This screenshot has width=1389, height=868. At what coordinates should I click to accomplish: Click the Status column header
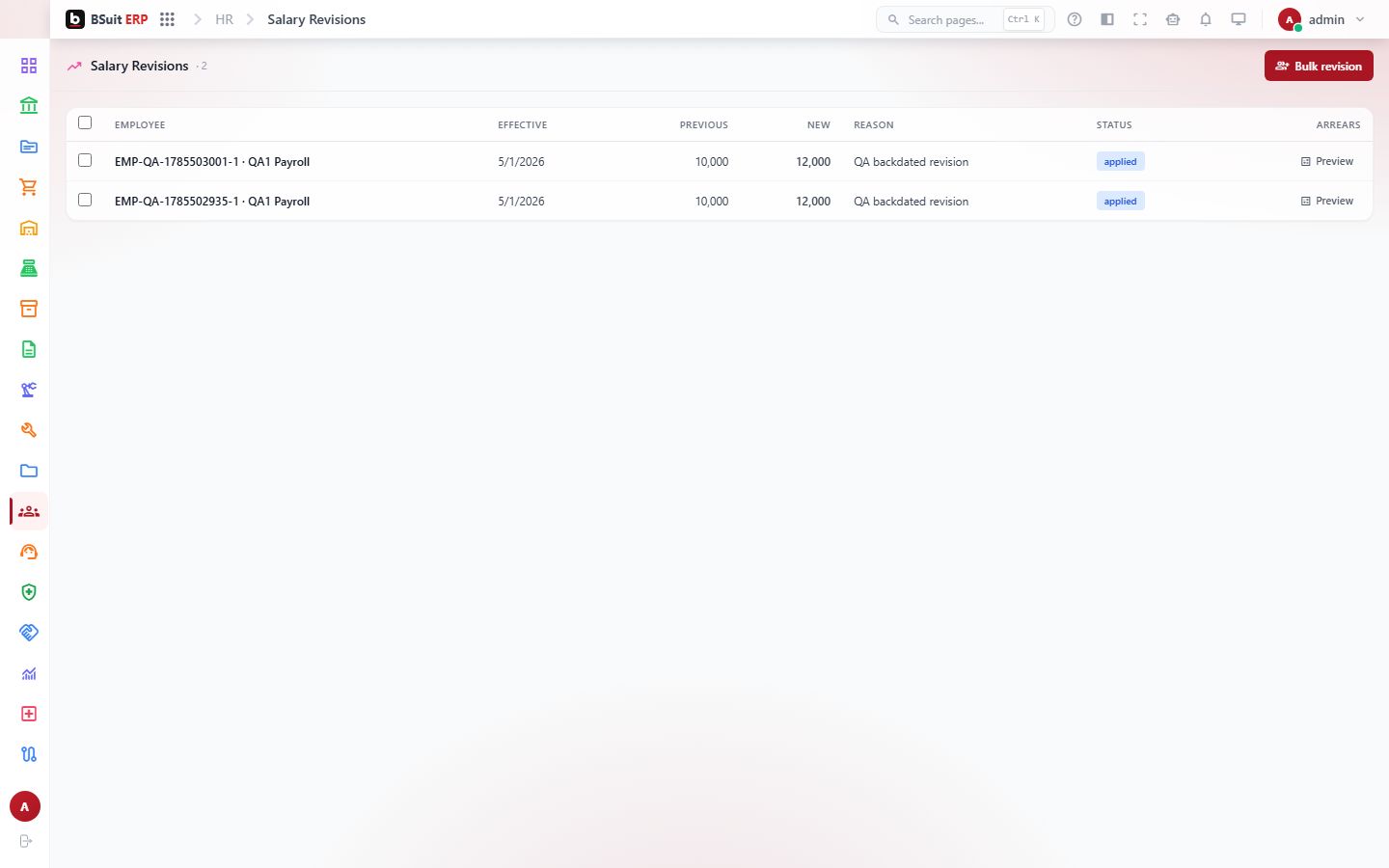pos(1114,125)
